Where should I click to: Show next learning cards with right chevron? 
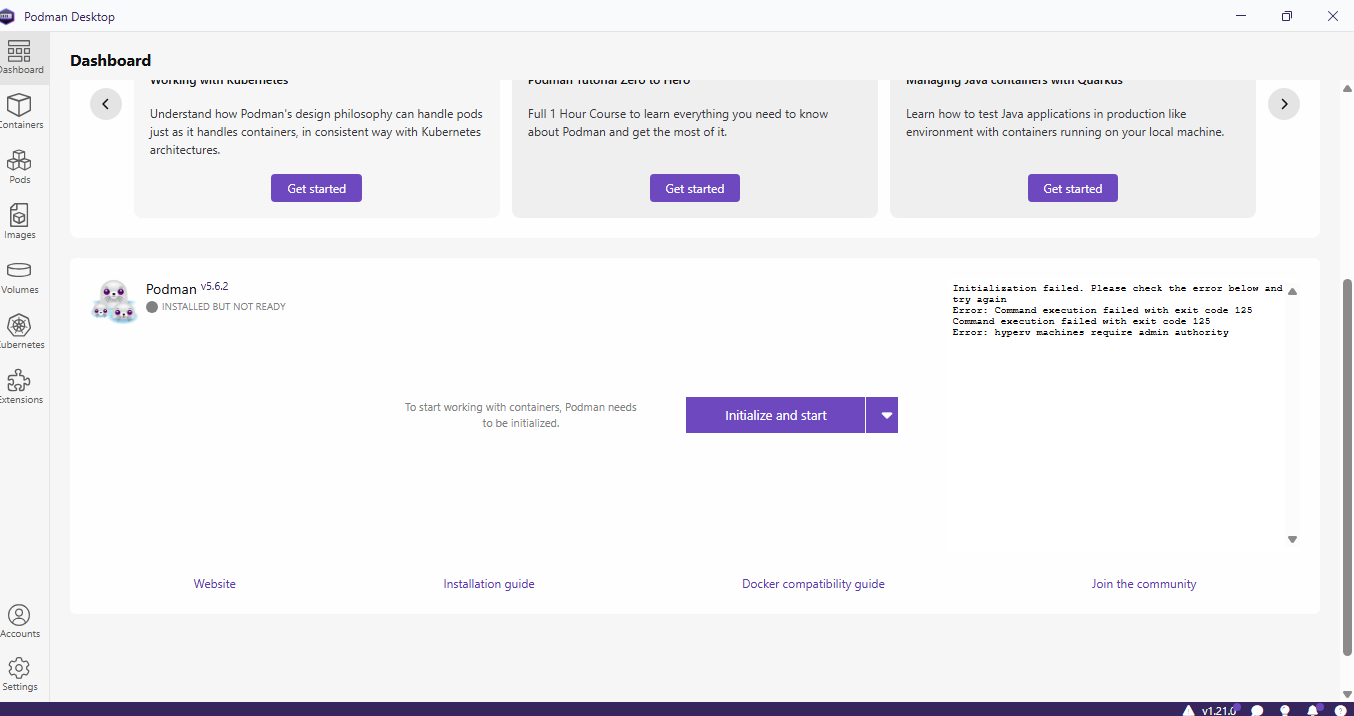[1284, 104]
